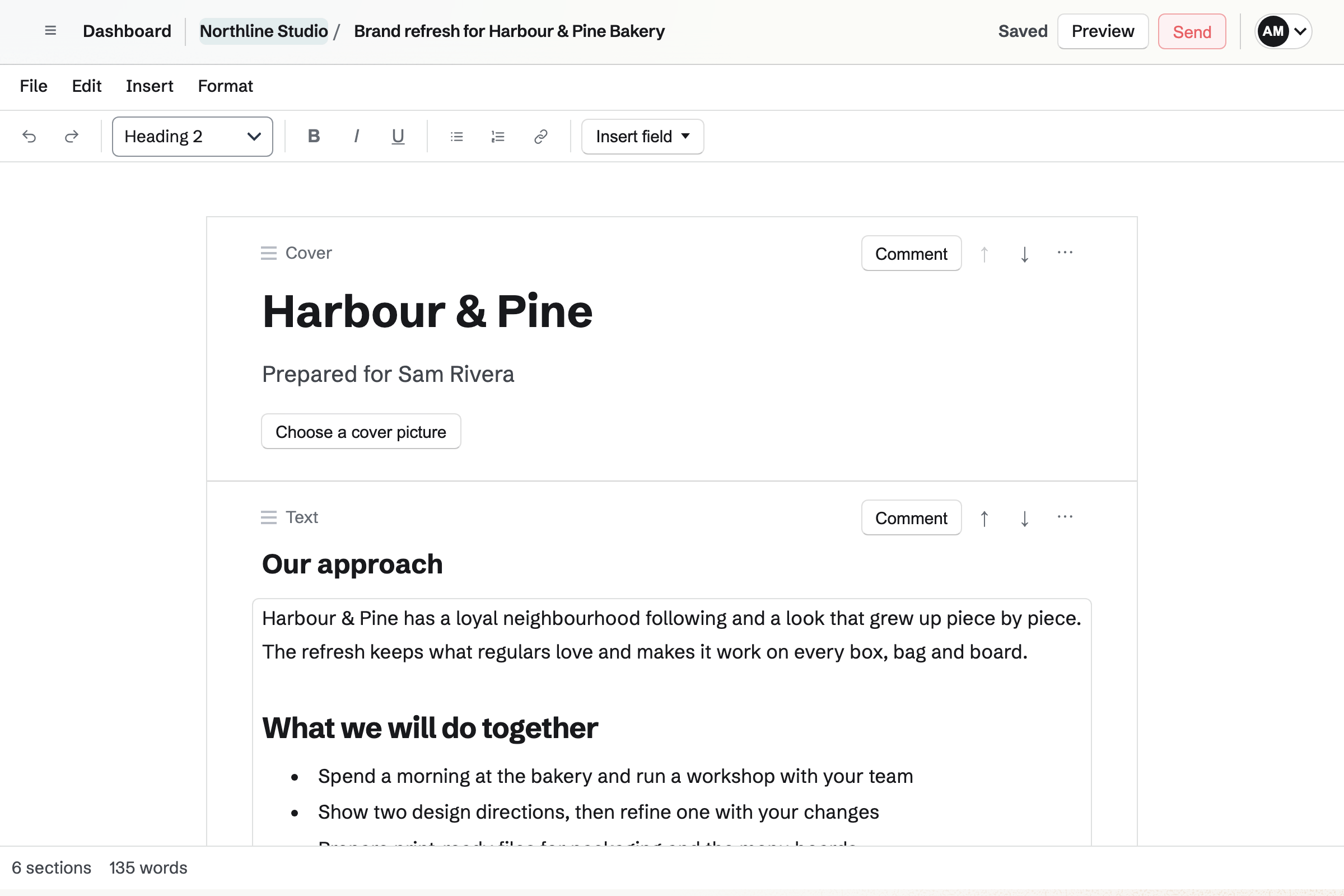Open the Northline Studio breadcrumb
This screenshot has width=1344, height=896.
264,31
